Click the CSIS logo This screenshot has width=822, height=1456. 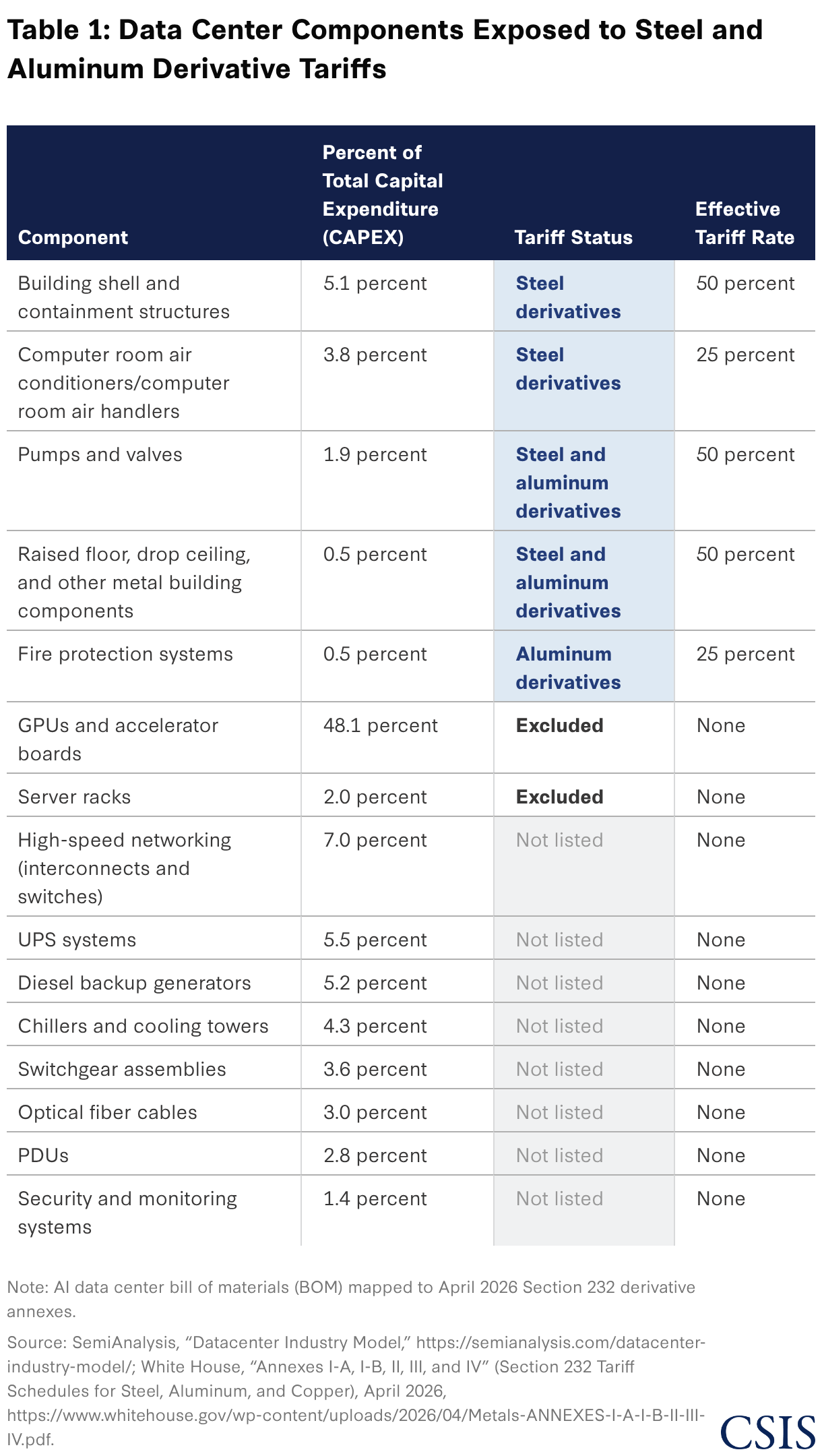(x=767, y=1432)
